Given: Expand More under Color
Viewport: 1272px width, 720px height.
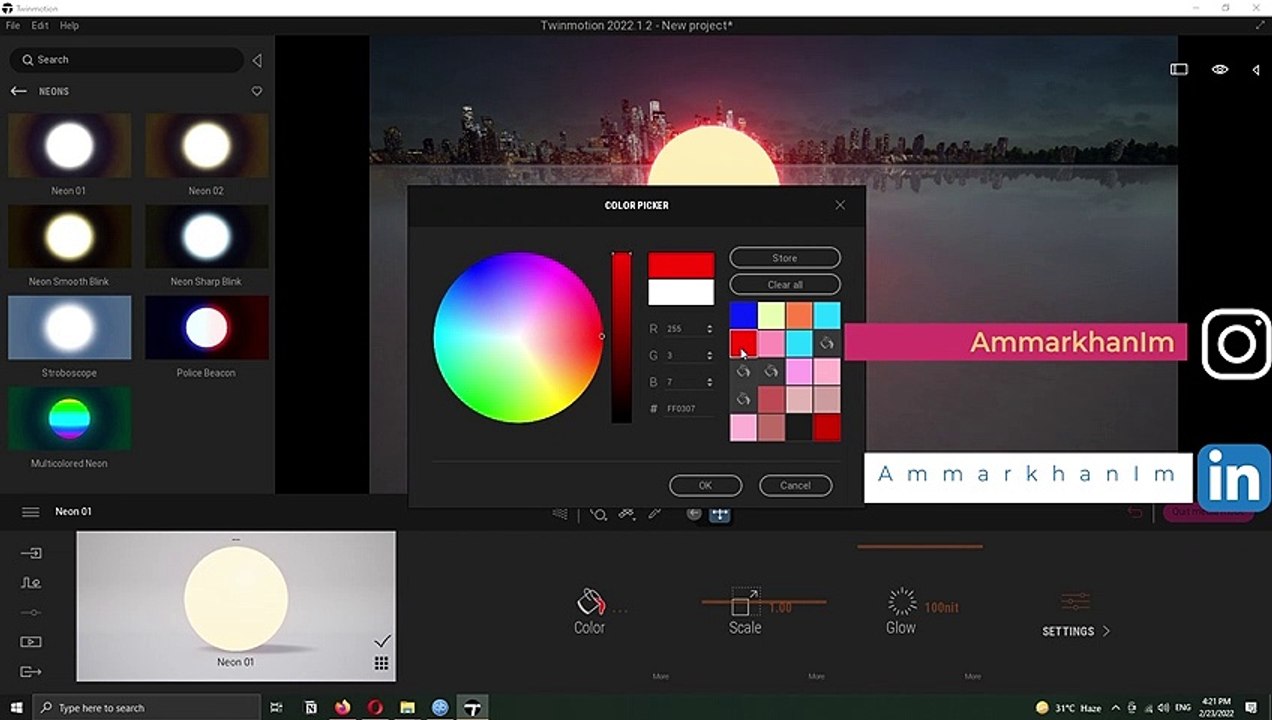Looking at the screenshot, I should click(661, 677).
